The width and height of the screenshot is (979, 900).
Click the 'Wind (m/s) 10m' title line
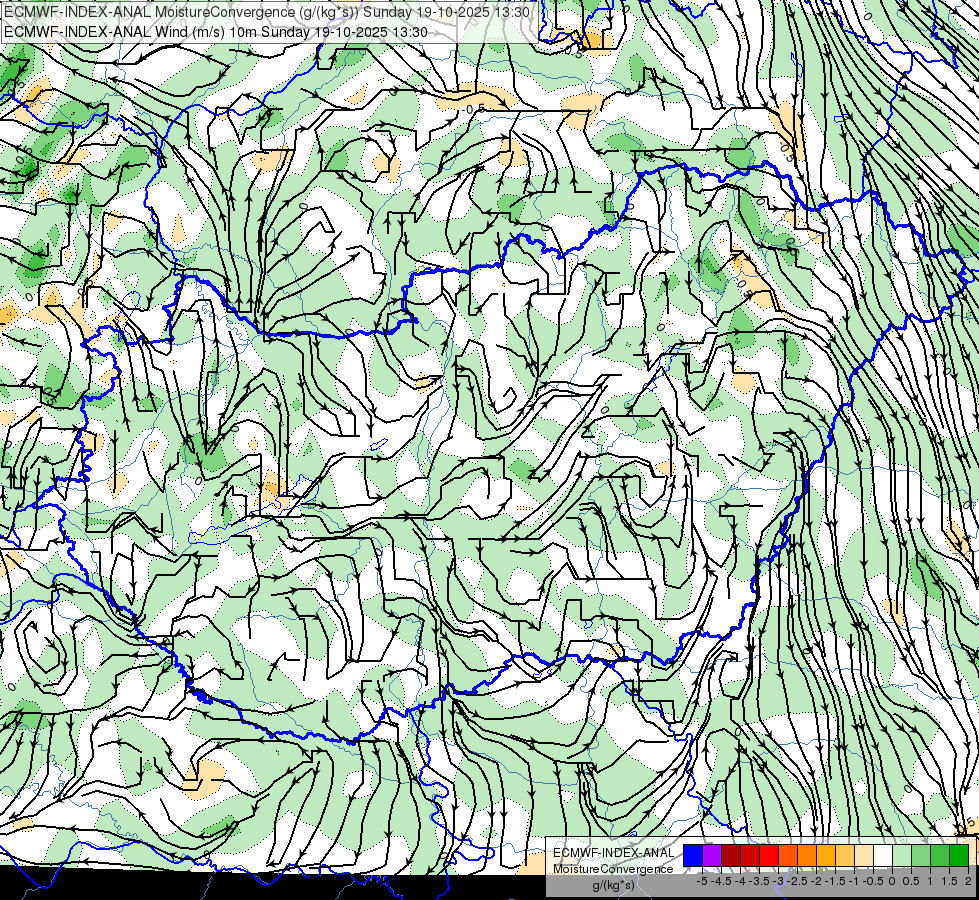click(x=216, y=32)
